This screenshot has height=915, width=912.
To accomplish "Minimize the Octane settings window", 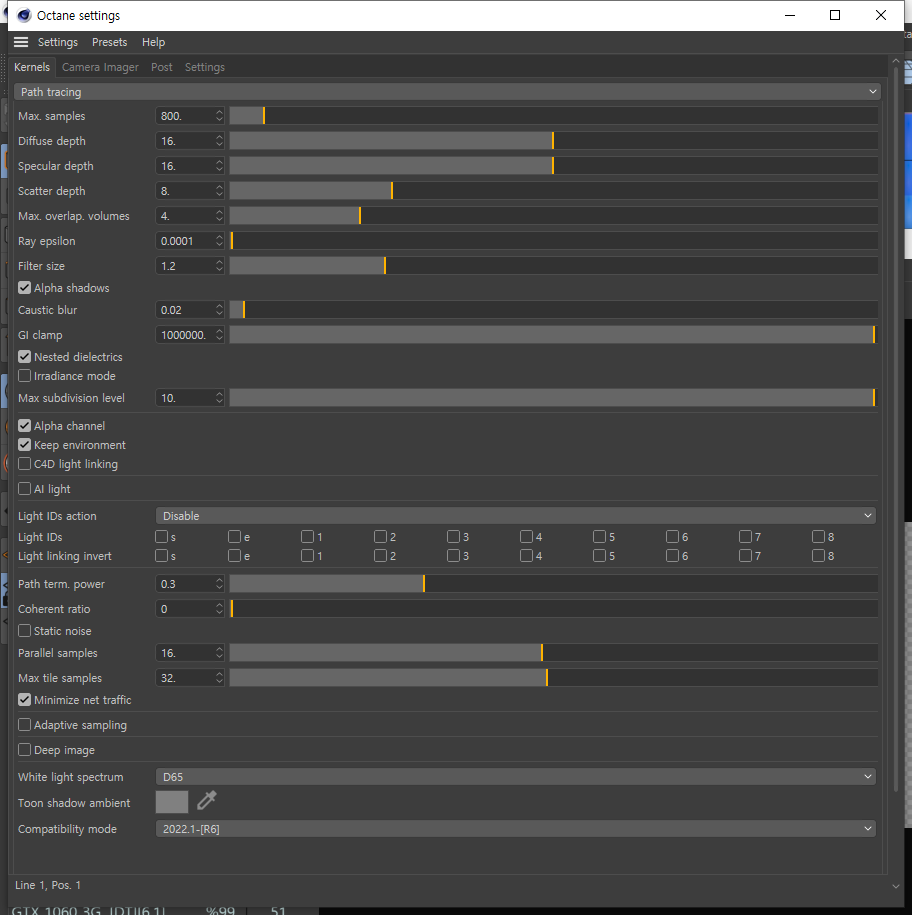I will (790, 15).
